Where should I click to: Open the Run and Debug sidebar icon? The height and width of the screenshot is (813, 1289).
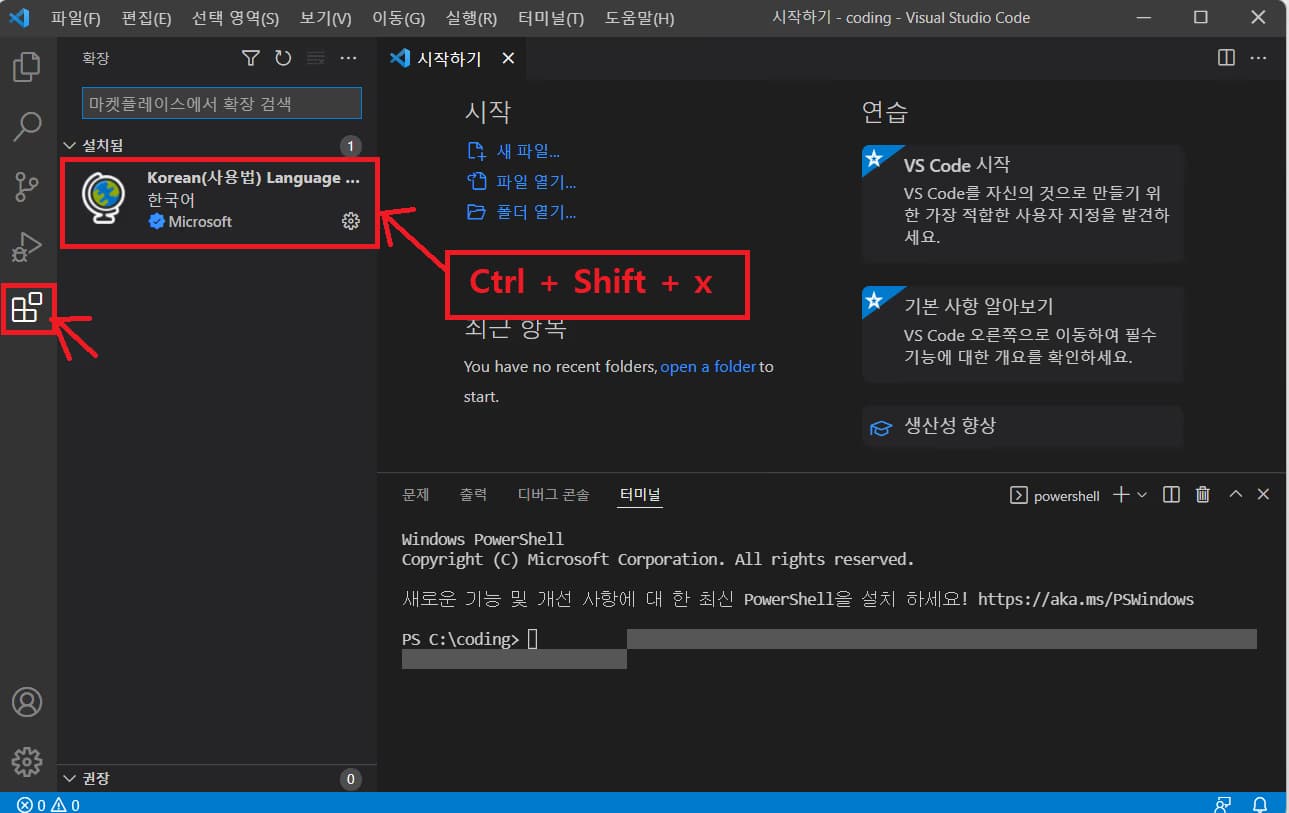point(27,246)
